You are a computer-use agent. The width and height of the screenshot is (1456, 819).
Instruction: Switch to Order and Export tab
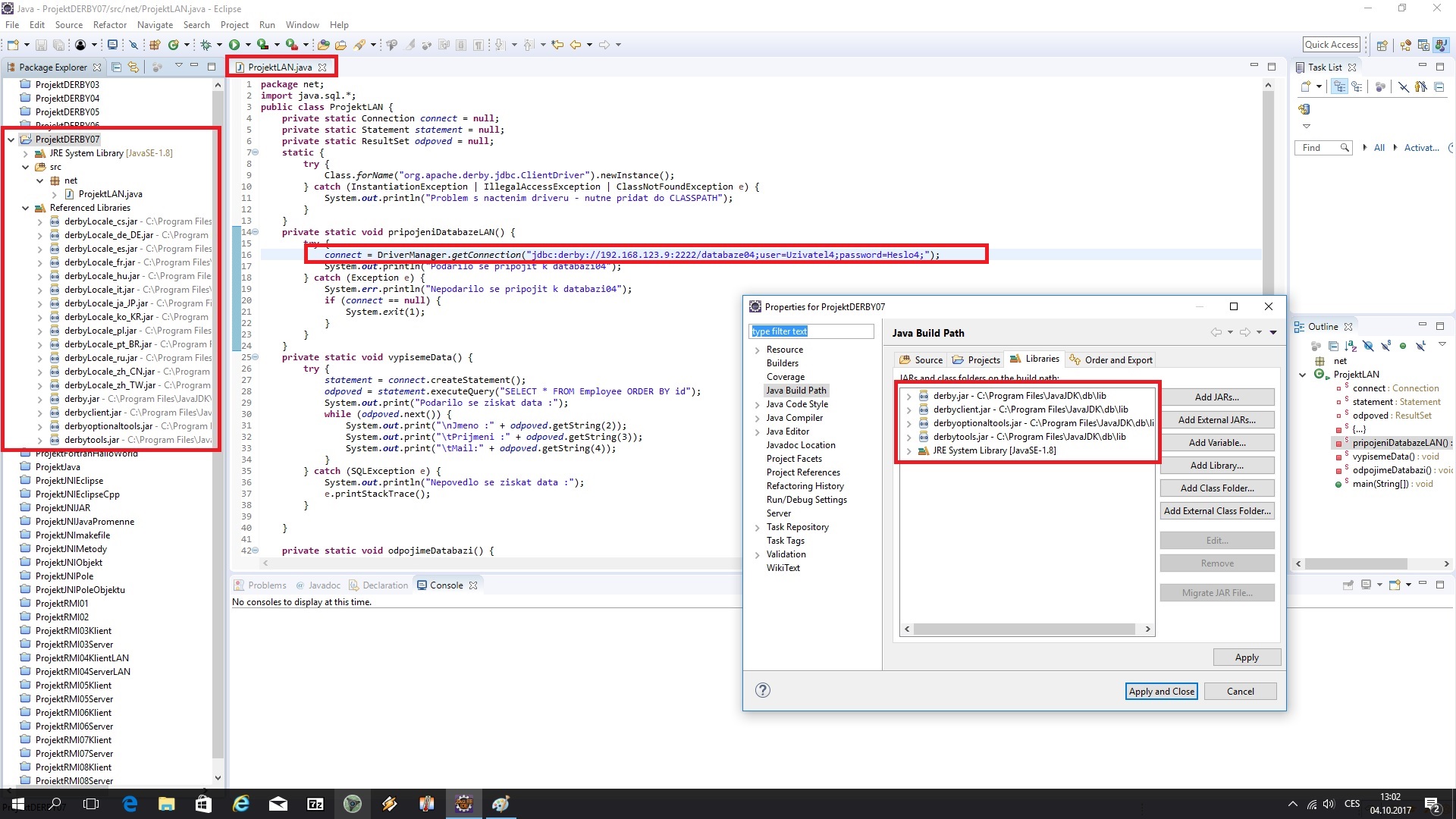point(1111,359)
